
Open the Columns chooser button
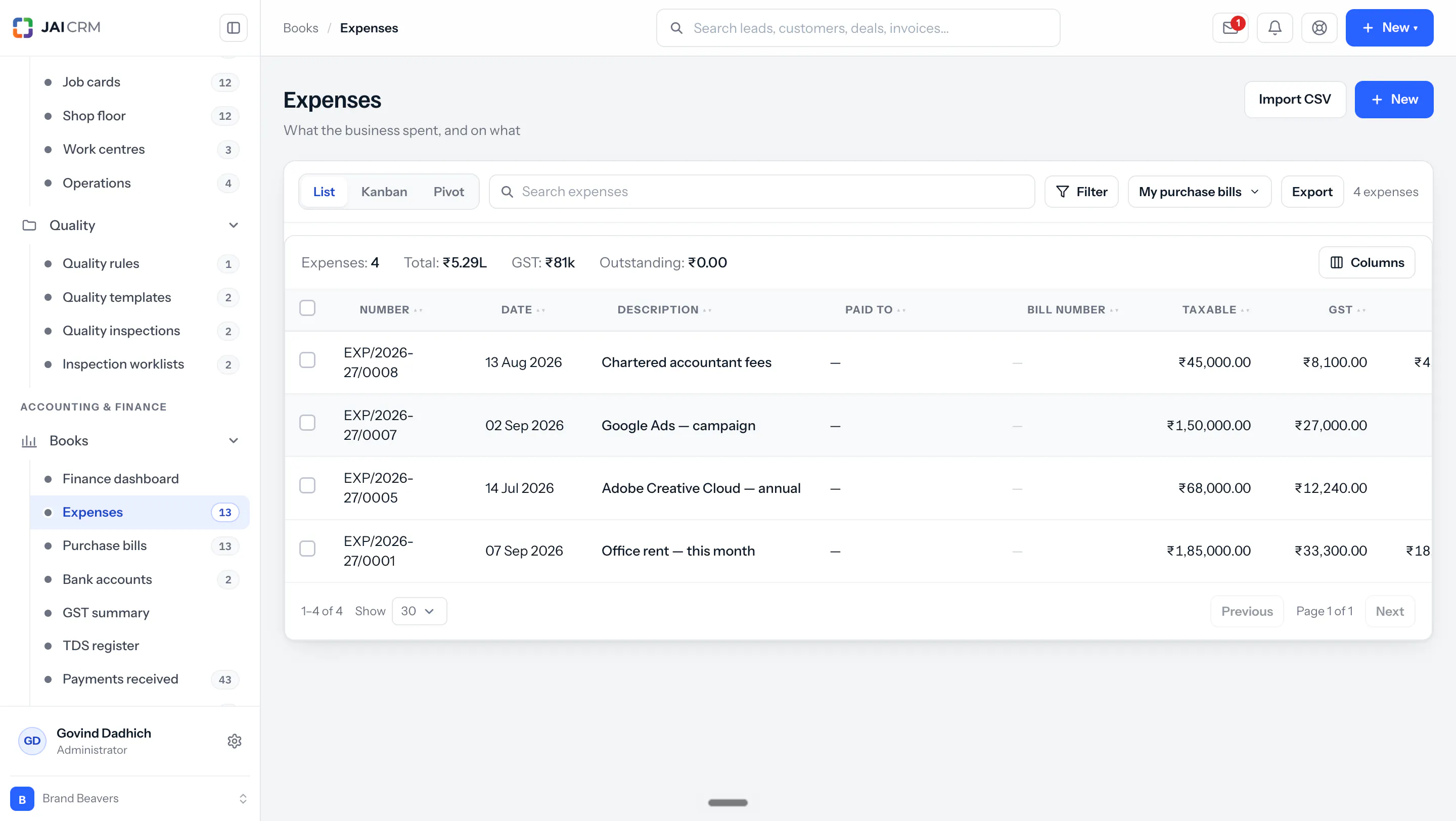click(1367, 262)
